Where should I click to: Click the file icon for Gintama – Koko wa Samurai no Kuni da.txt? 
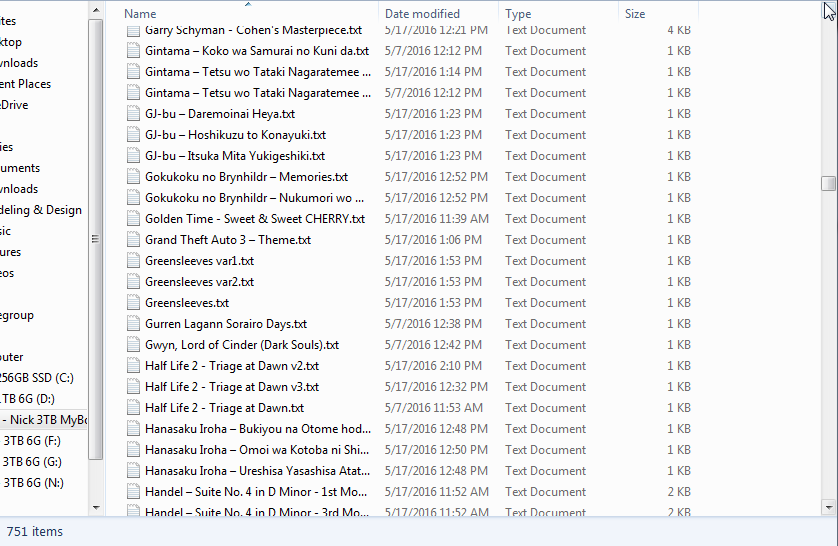pyautogui.click(x=133, y=51)
